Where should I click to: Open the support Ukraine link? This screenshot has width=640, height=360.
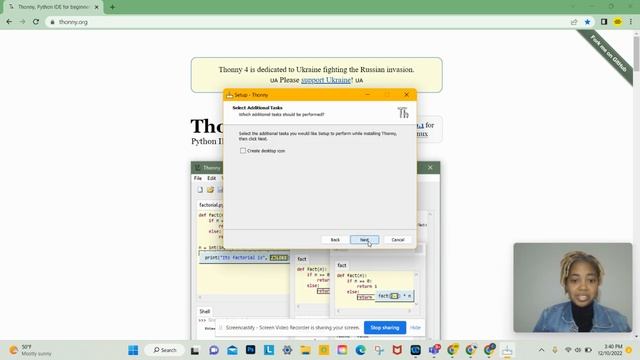click(326, 80)
